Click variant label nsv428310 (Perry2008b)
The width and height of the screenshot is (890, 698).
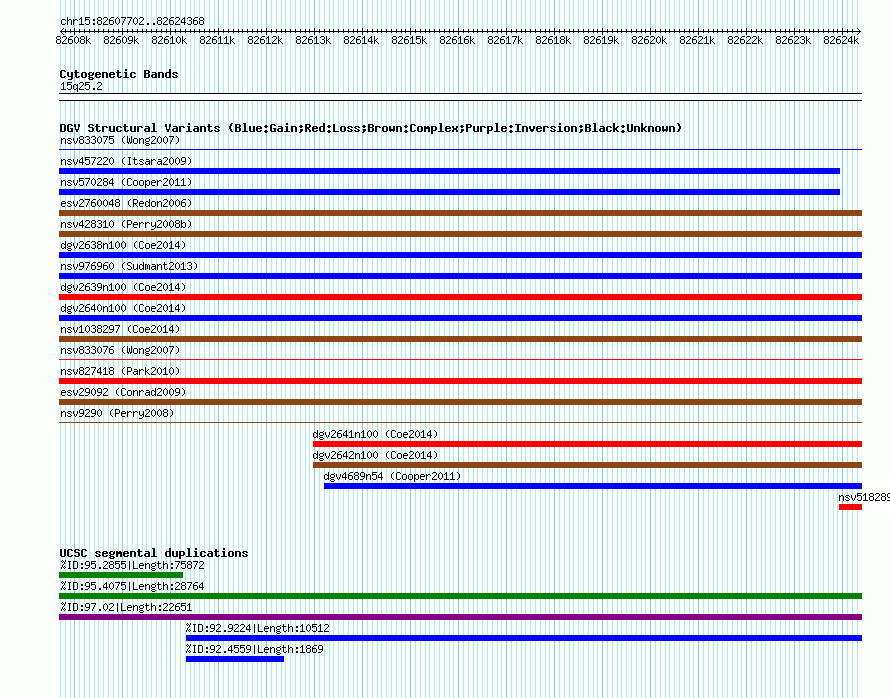pos(126,224)
